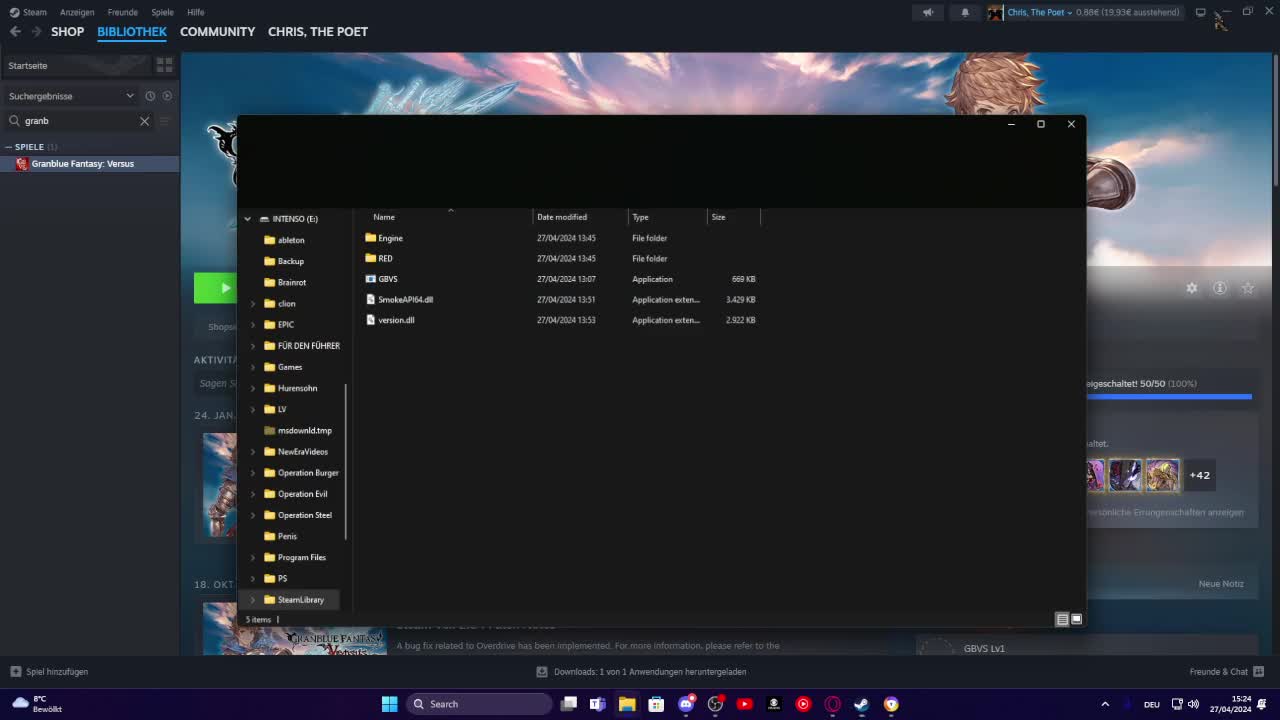
Task: Collapse the INTENSO (E:) drive in the sidebar
Action: (247, 218)
